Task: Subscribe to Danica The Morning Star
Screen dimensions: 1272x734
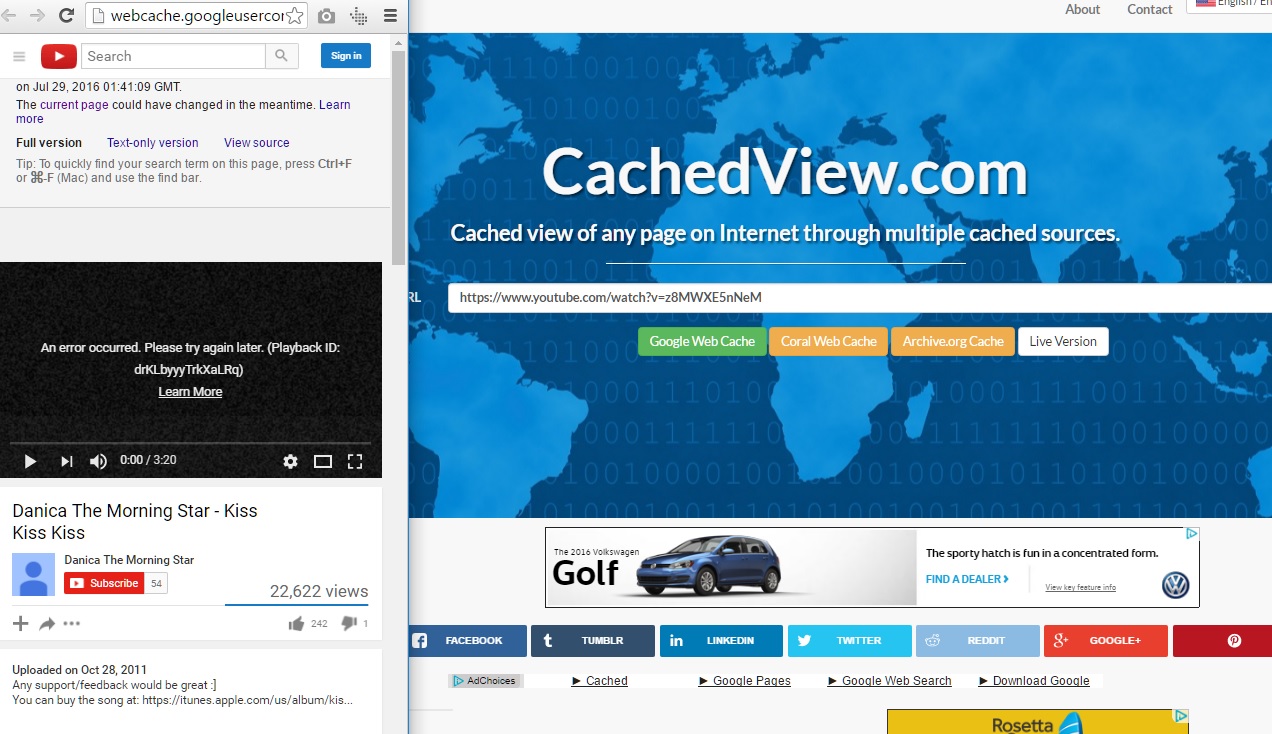Action: (104, 583)
